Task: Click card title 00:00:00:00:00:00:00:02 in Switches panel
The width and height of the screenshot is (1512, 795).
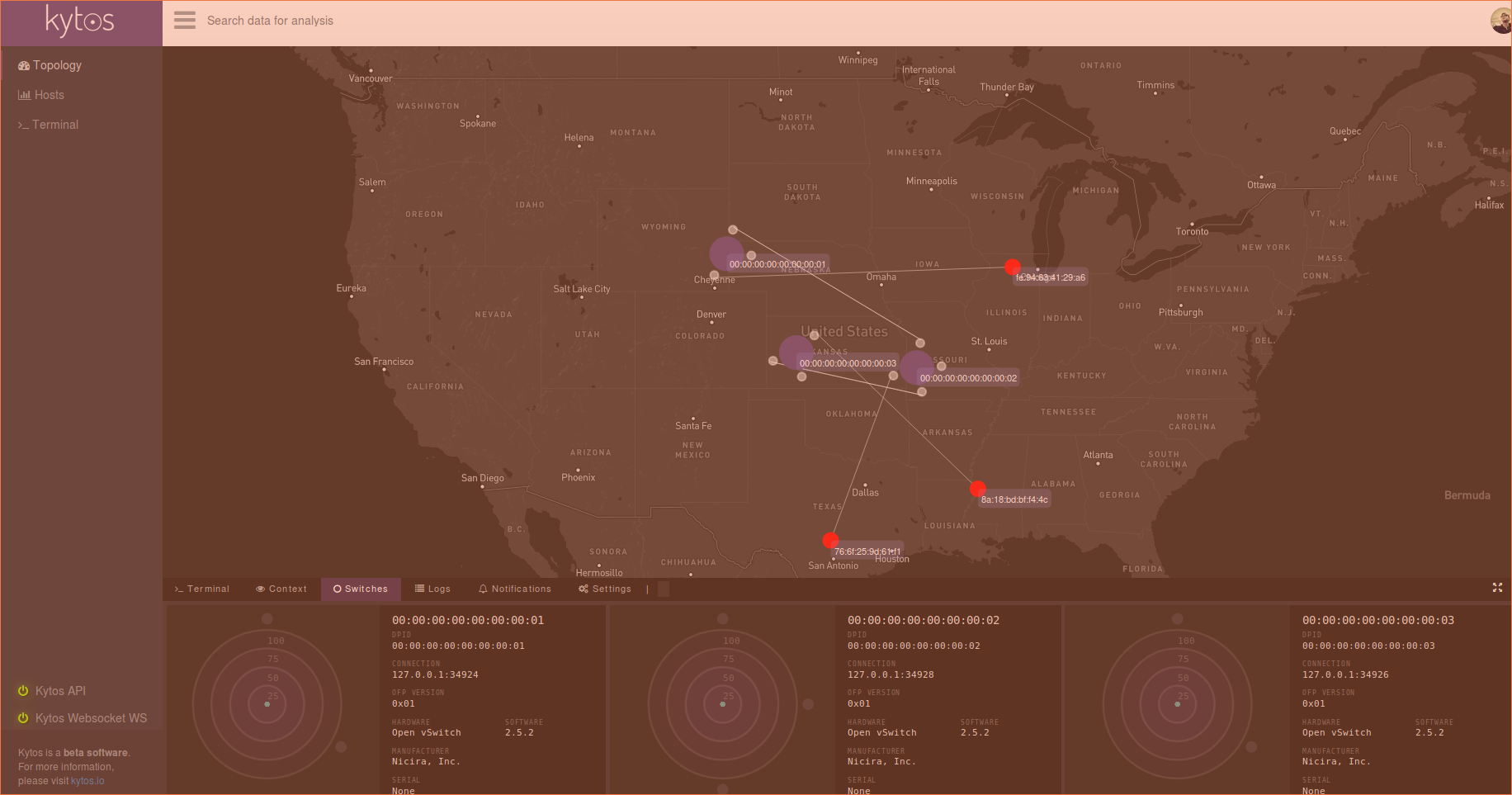Action: tap(924, 620)
